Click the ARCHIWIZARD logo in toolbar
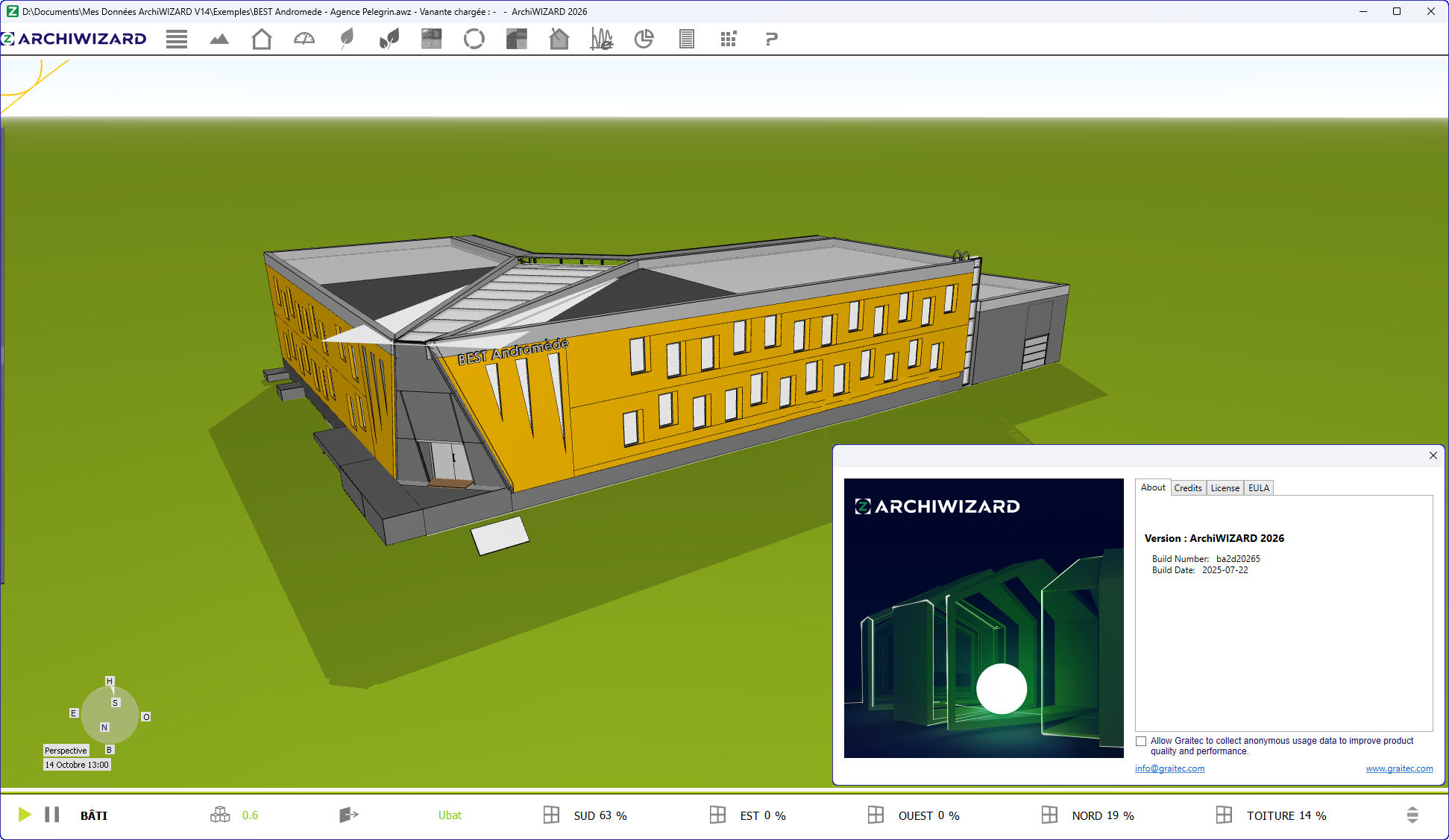Image resolution: width=1449 pixels, height=840 pixels. click(x=75, y=39)
